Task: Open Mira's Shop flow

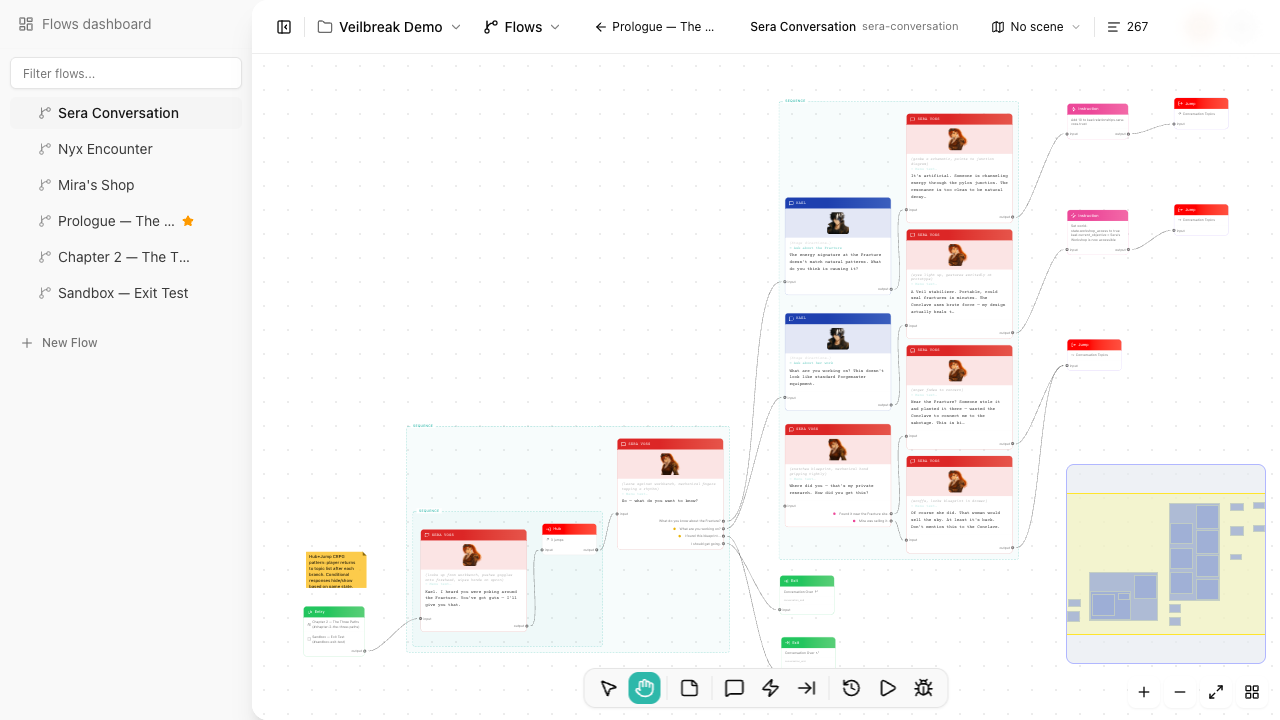Action: pos(126,185)
